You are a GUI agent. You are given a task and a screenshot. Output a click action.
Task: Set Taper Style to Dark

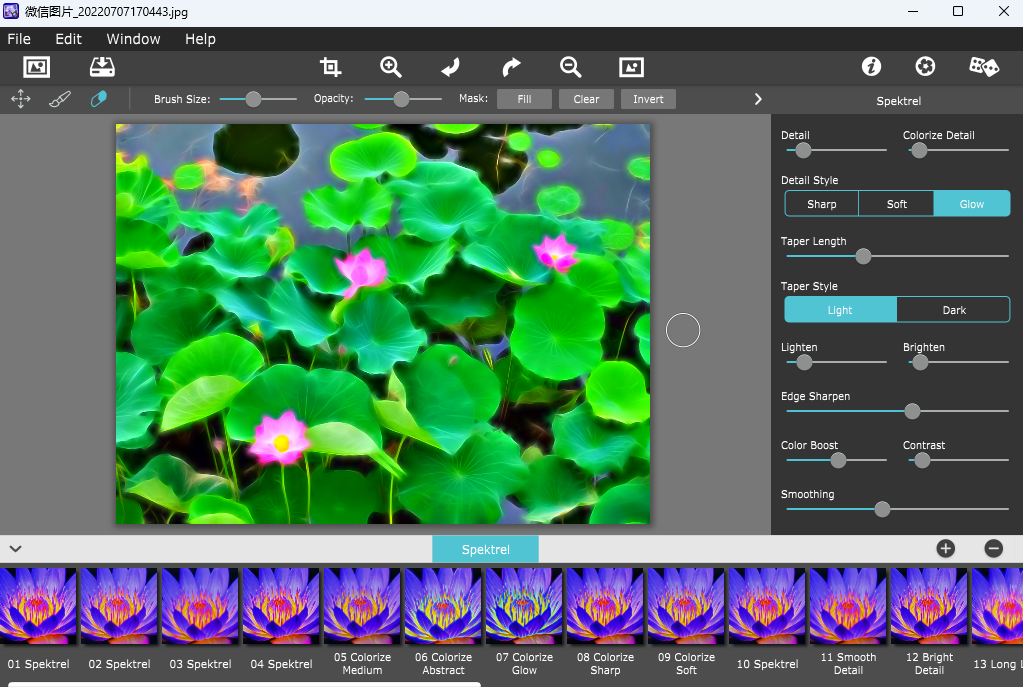953,309
